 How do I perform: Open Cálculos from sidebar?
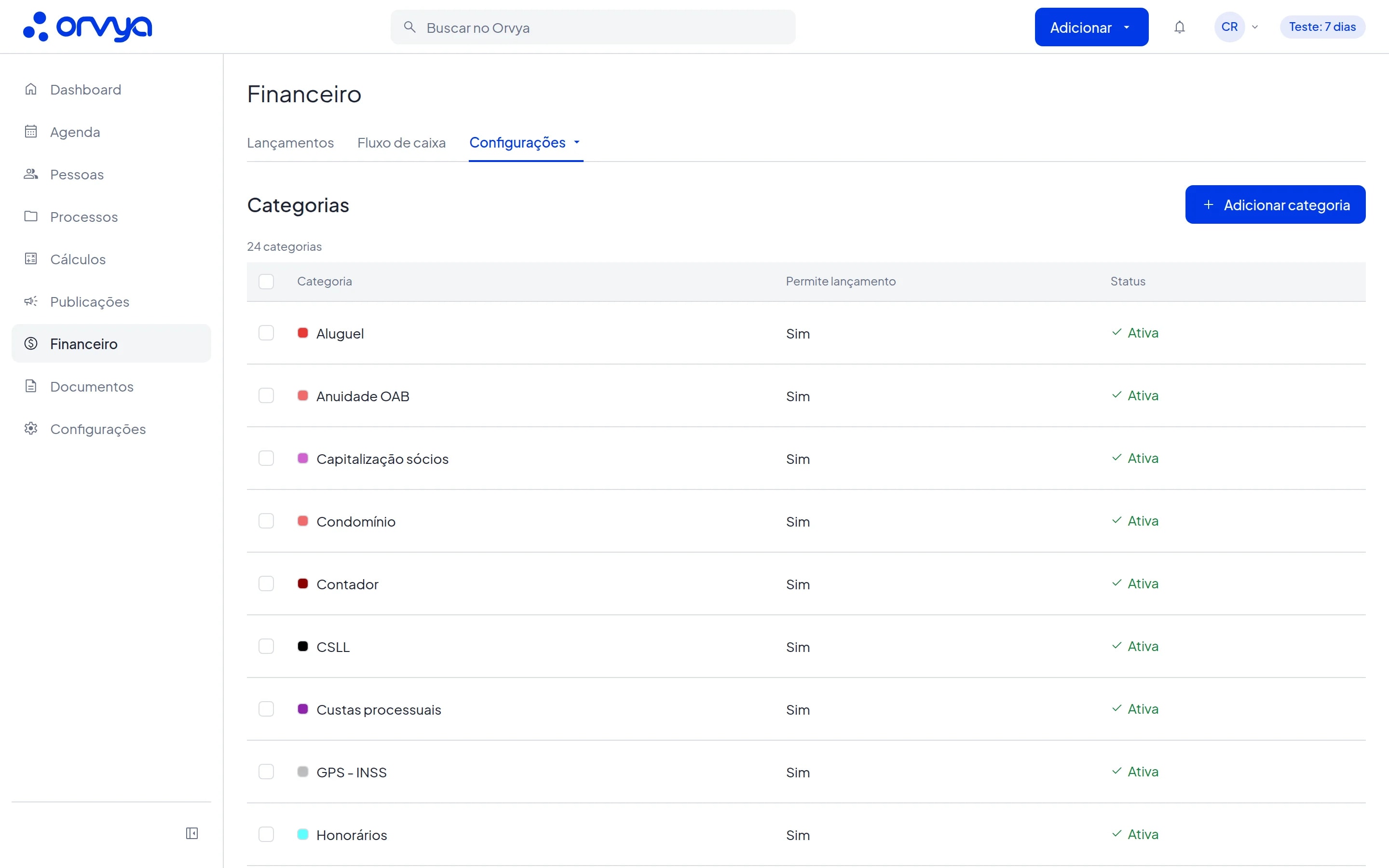coord(111,259)
